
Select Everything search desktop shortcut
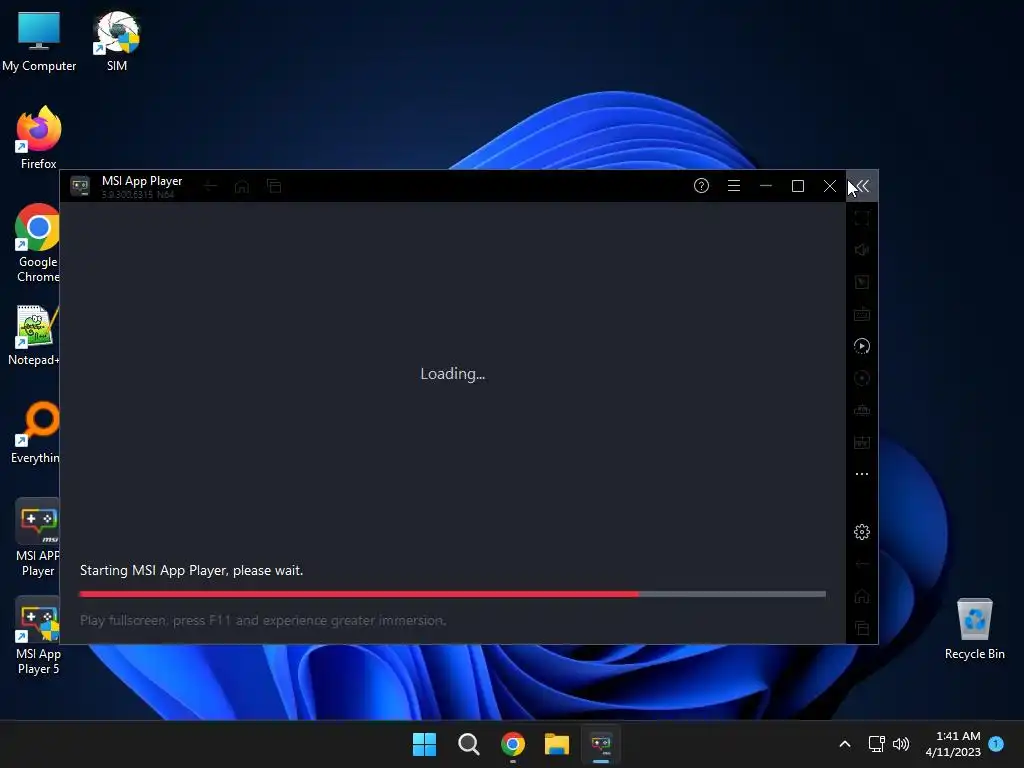pyautogui.click(x=35, y=433)
